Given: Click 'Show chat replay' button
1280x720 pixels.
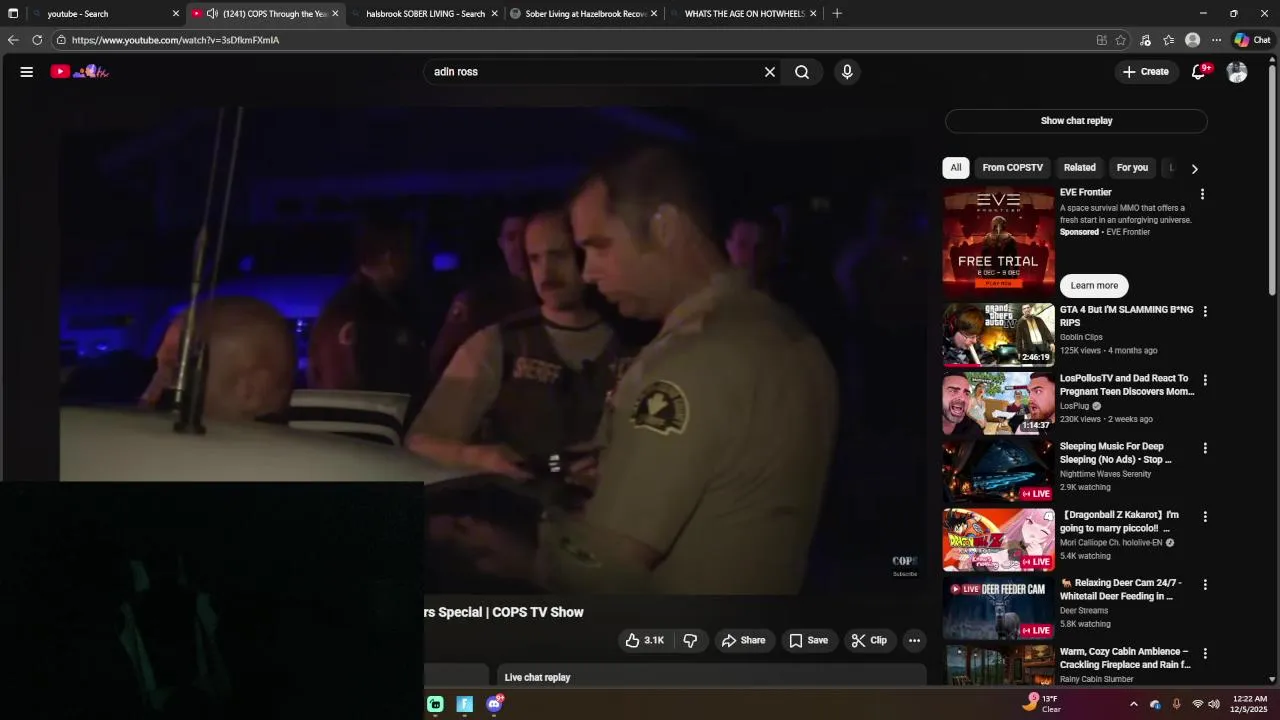Looking at the screenshot, I should (x=1076, y=121).
